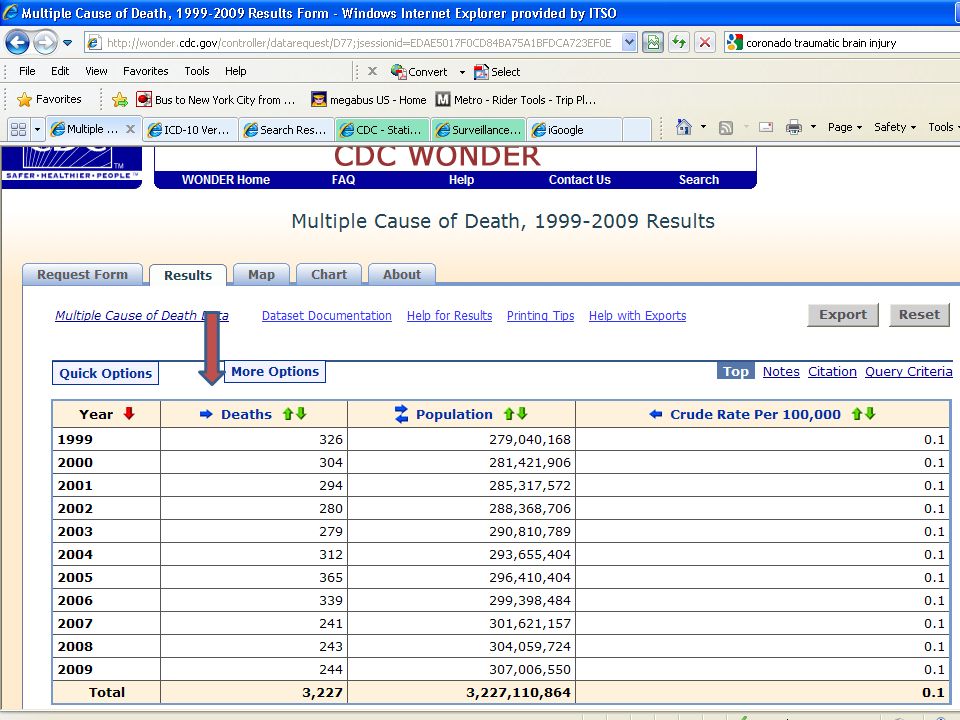960x720 pixels.
Task: Click the Home house icon
Action: pos(683,127)
